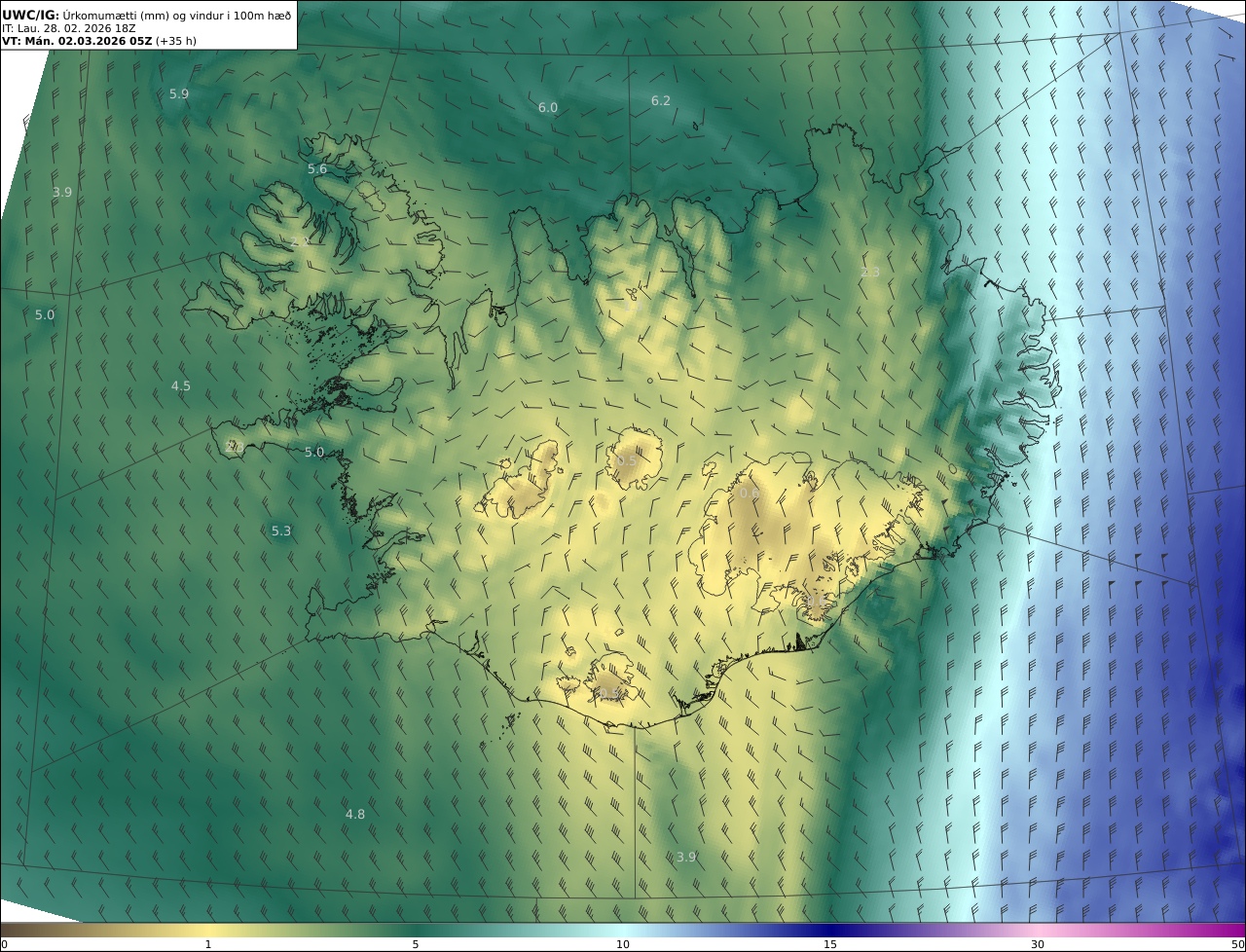
Task: Click the 3.9 value south of Iceland
Action: click(686, 858)
